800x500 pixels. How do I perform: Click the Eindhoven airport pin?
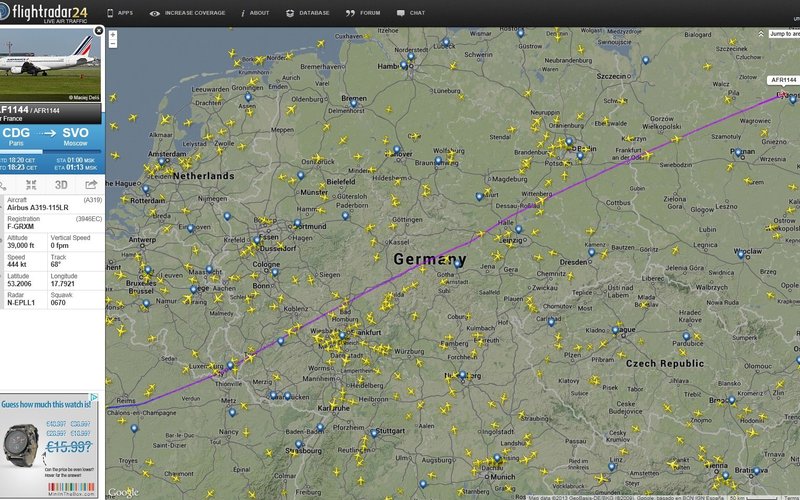click(190, 229)
